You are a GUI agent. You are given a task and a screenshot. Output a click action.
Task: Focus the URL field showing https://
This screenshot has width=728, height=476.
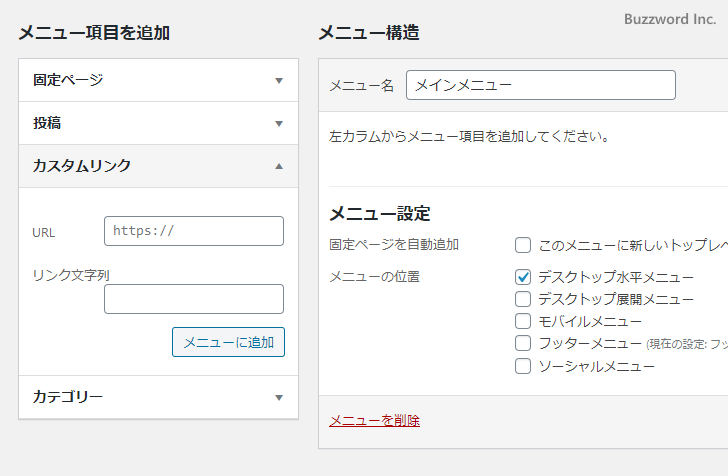point(193,231)
